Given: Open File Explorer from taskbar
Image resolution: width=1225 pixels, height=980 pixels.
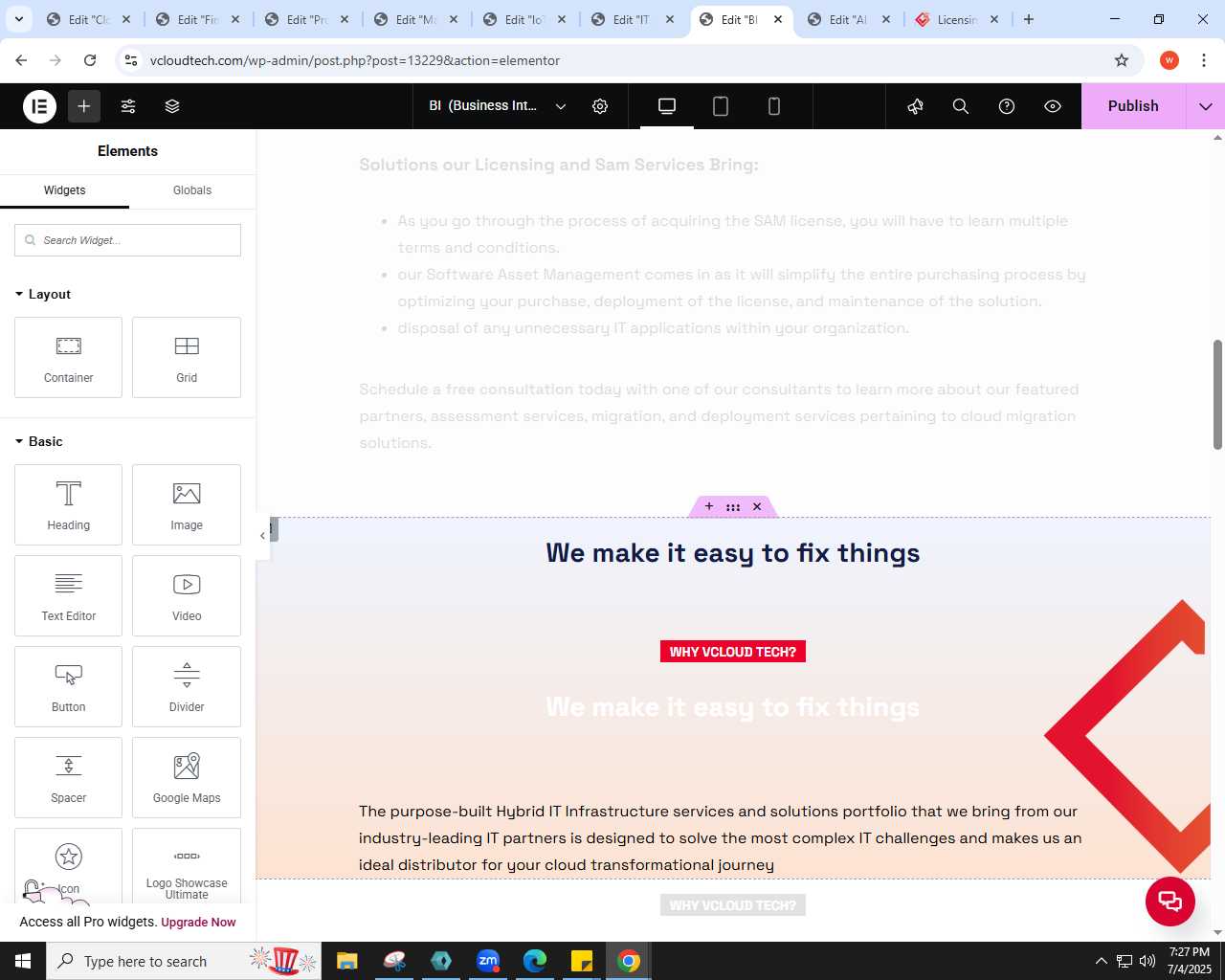Looking at the screenshot, I should (x=347, y=961).
